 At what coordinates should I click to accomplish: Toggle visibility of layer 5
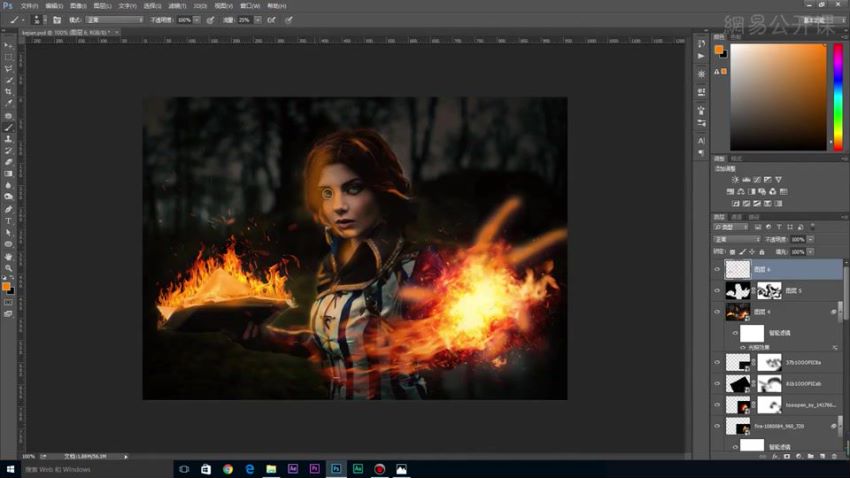(x=717, y=290)
